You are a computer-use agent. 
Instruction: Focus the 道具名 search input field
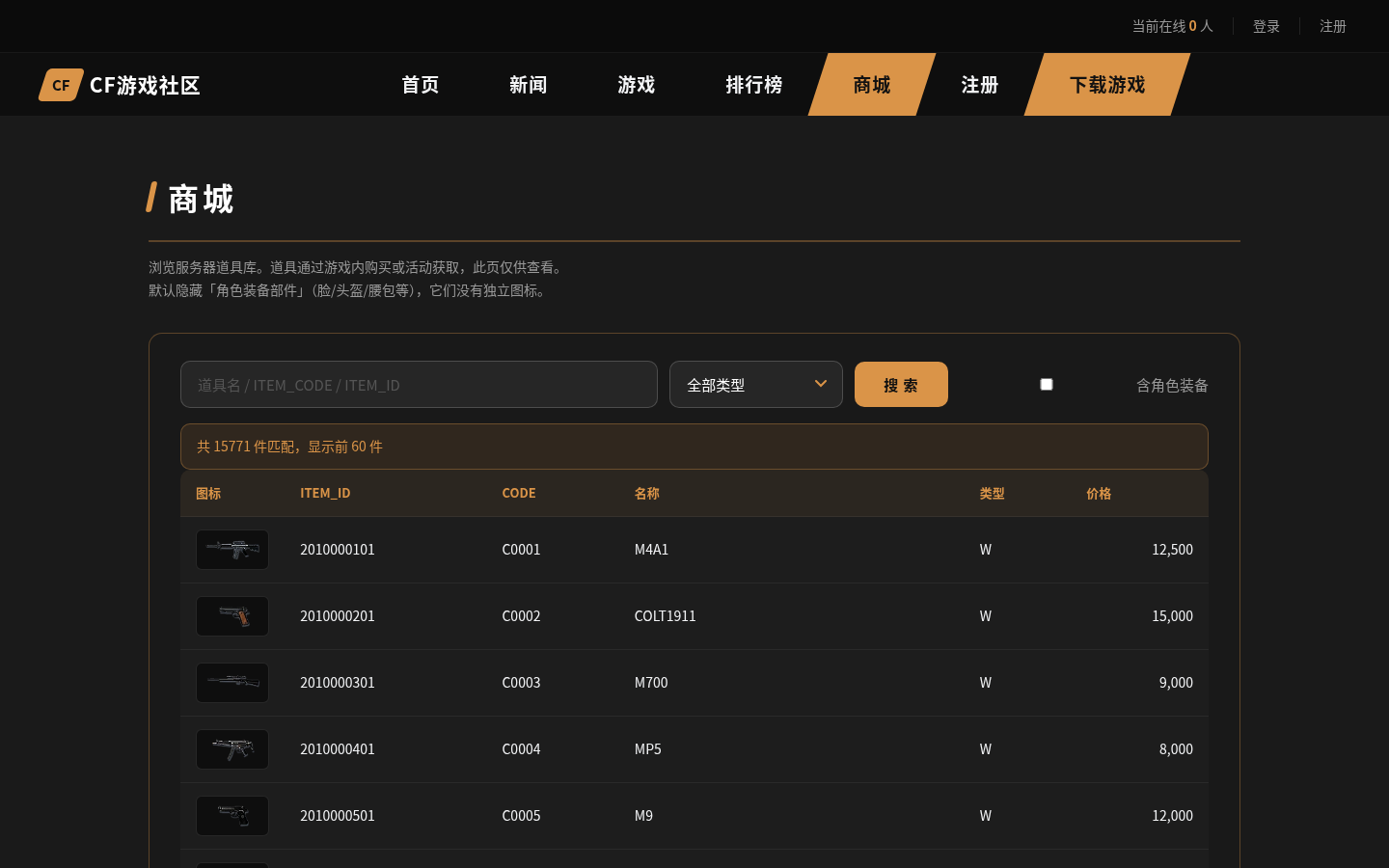[419, 385]
